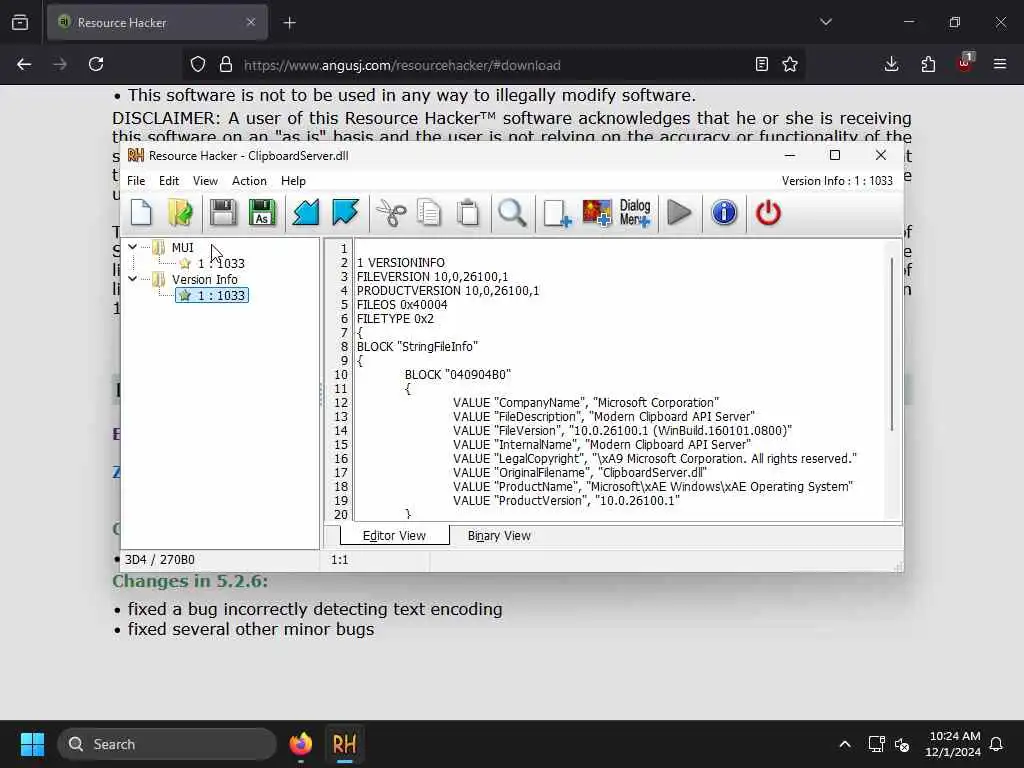Click the line '1 VERSIONINFO' in editor
The height and width of the screenshot is (768, 1024).
(400, 263)
